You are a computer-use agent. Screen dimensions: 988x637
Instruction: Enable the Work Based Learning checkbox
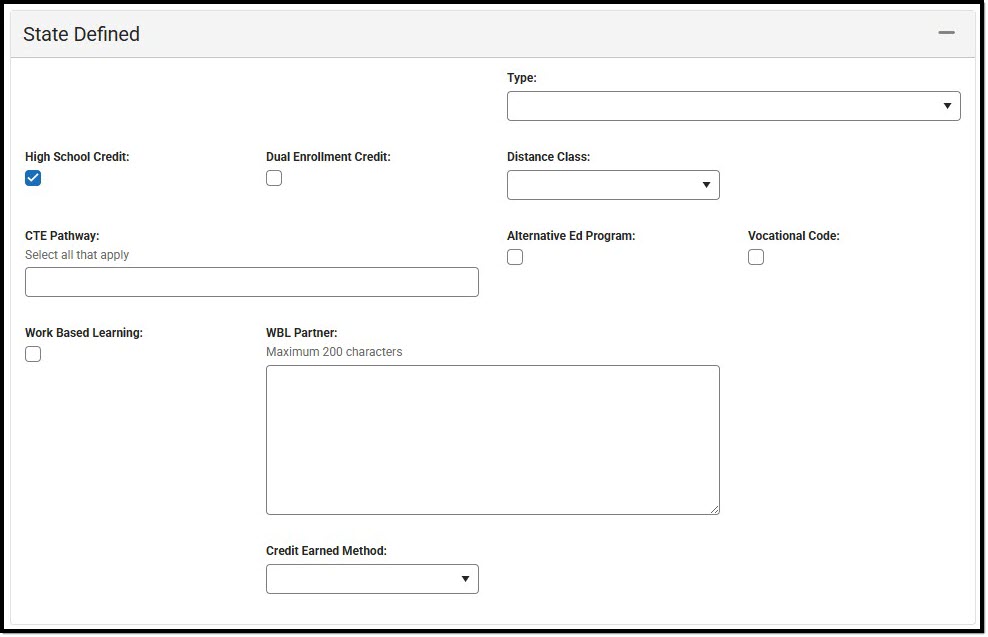click(x=33, y=354)
